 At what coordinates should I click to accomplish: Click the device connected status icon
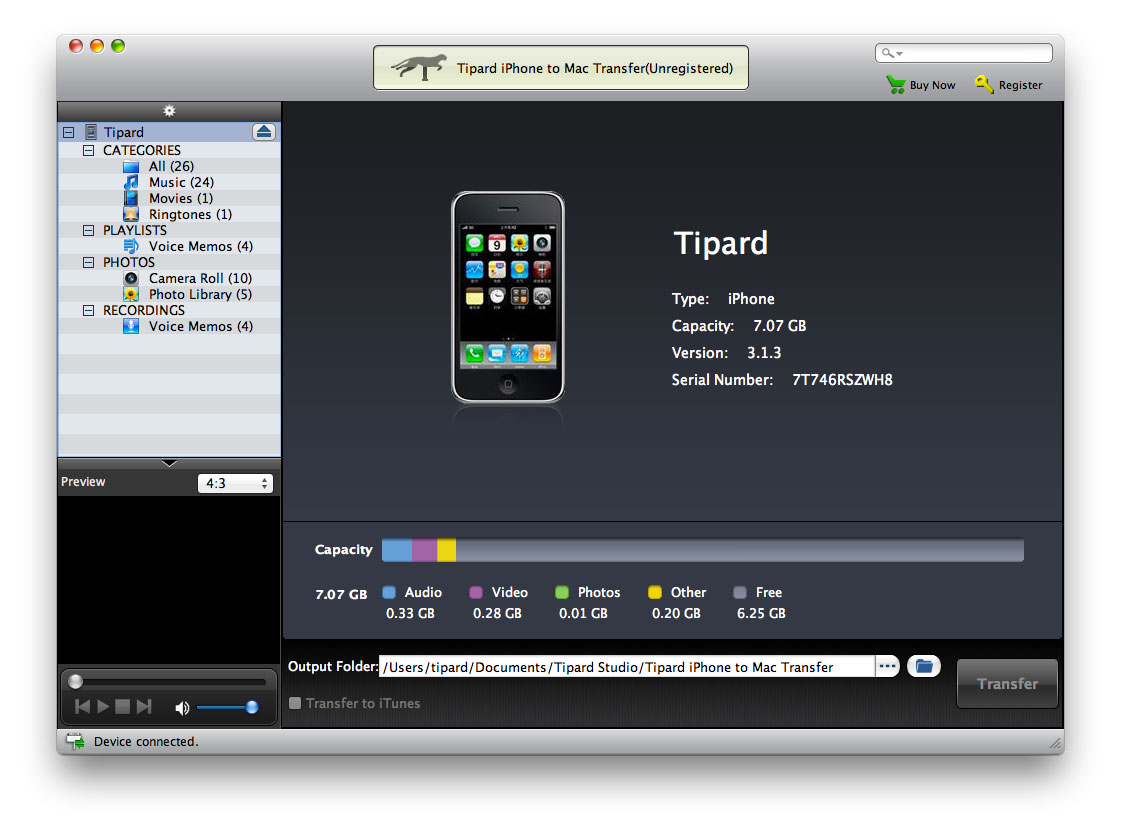[x=75, y=741]
